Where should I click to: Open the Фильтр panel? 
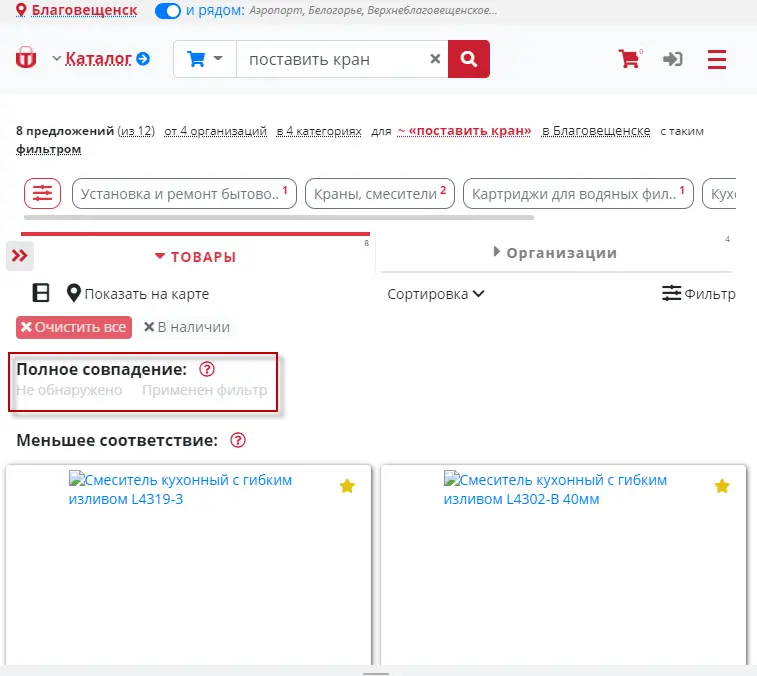(699, 294)
